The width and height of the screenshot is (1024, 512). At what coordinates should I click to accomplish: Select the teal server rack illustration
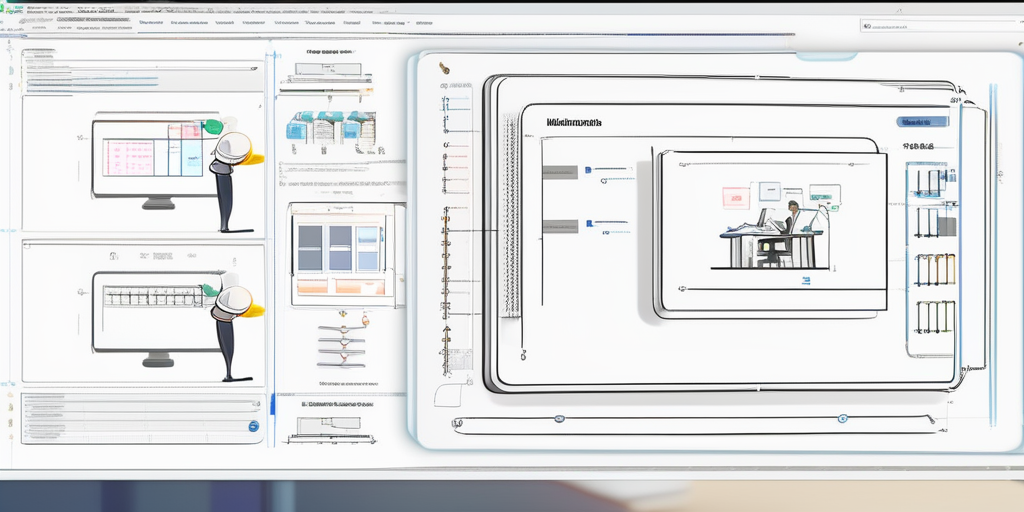pyautogui.click(x=330, y=129)
